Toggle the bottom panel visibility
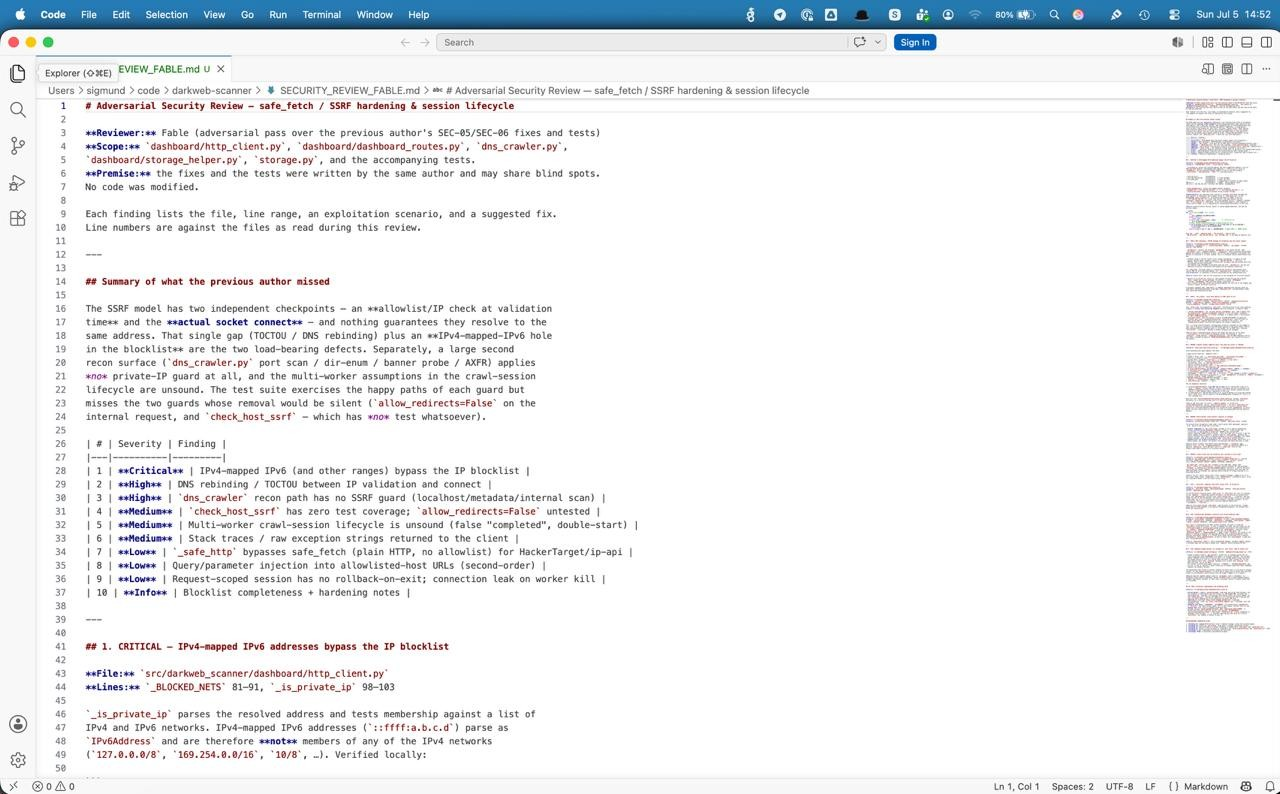 tap(1247, 42)
